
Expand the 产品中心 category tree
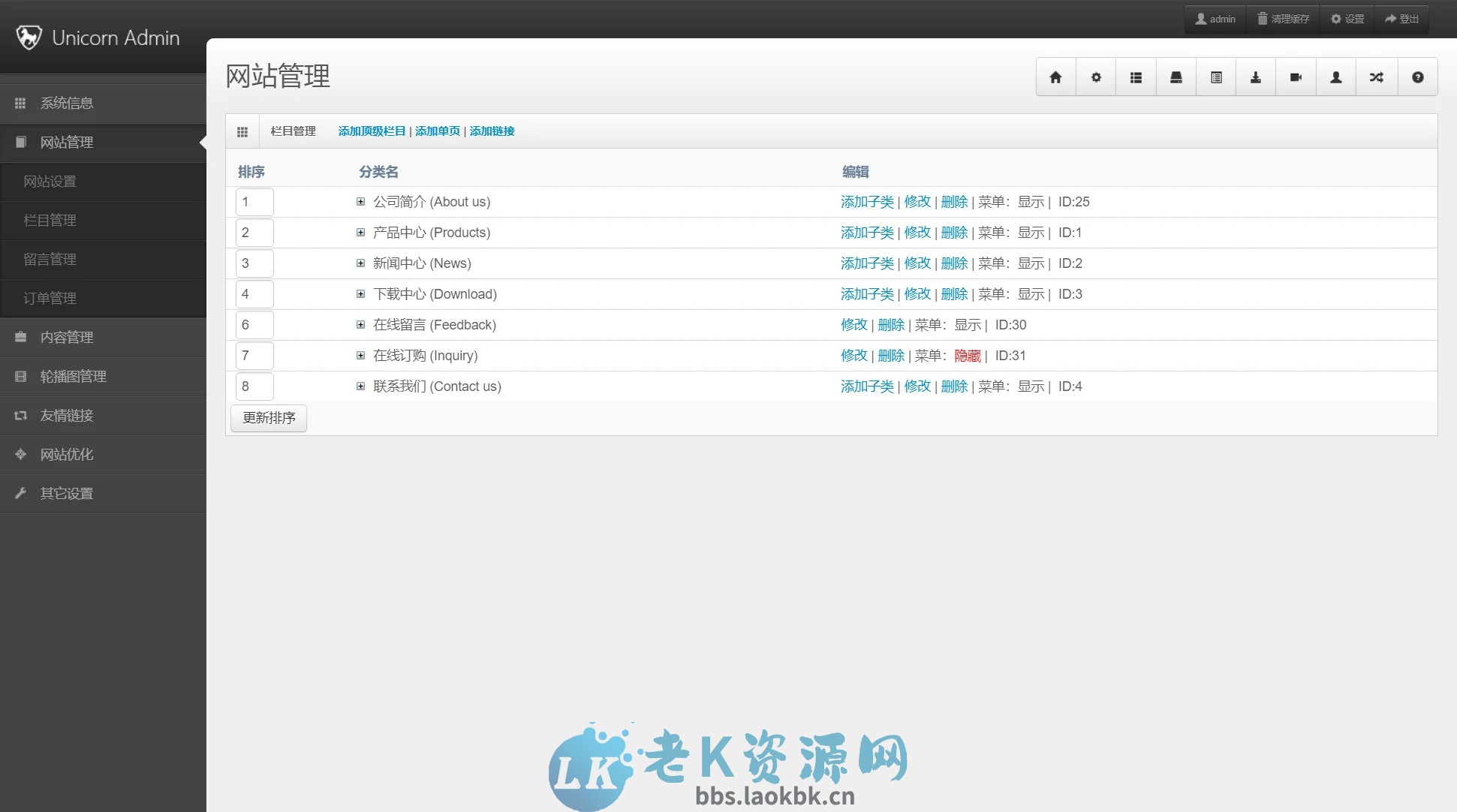[361, 233]
